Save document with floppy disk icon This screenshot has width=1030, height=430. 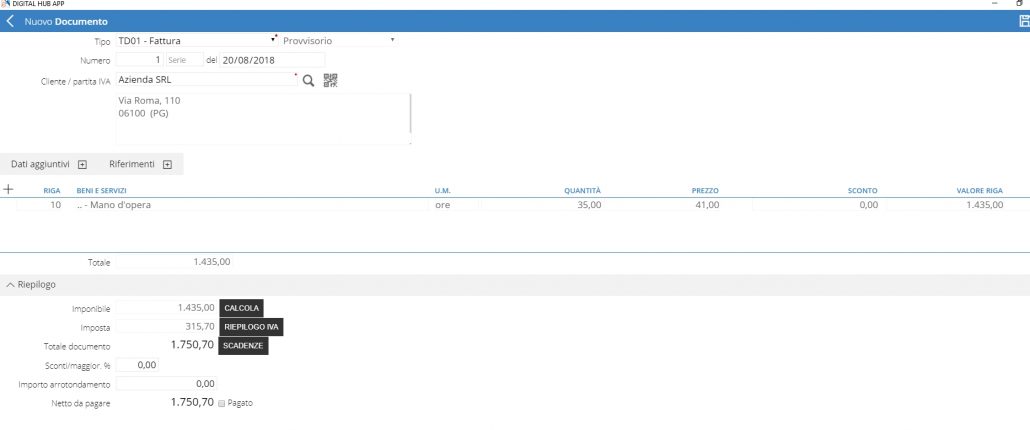coord(1024,22)
